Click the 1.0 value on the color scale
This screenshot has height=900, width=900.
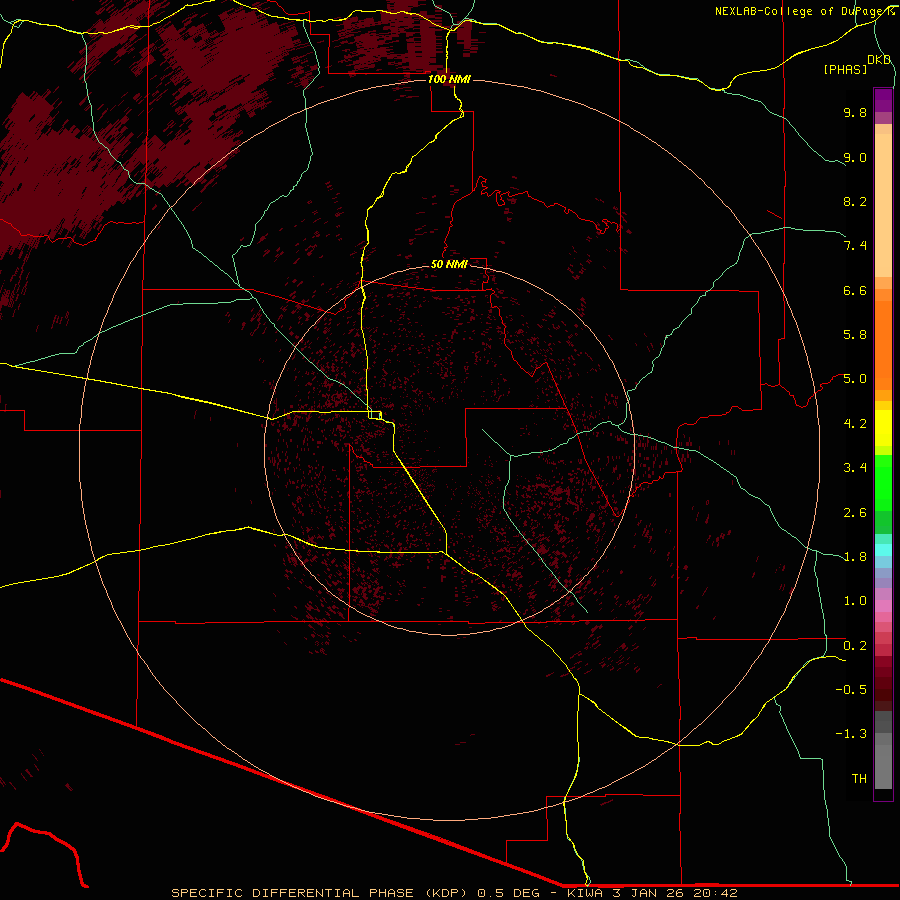coord(855,601)
